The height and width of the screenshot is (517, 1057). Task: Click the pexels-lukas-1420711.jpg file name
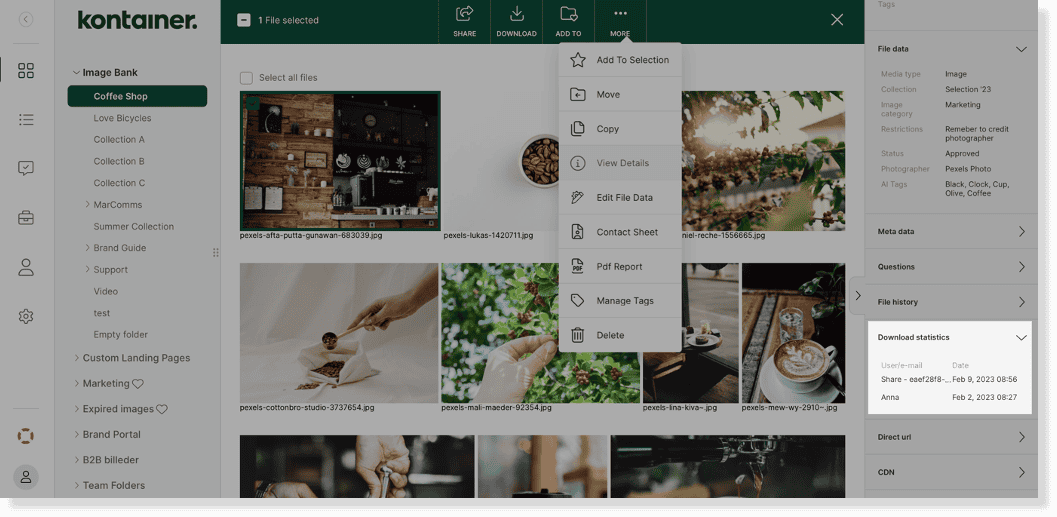[x=488, y=236]
